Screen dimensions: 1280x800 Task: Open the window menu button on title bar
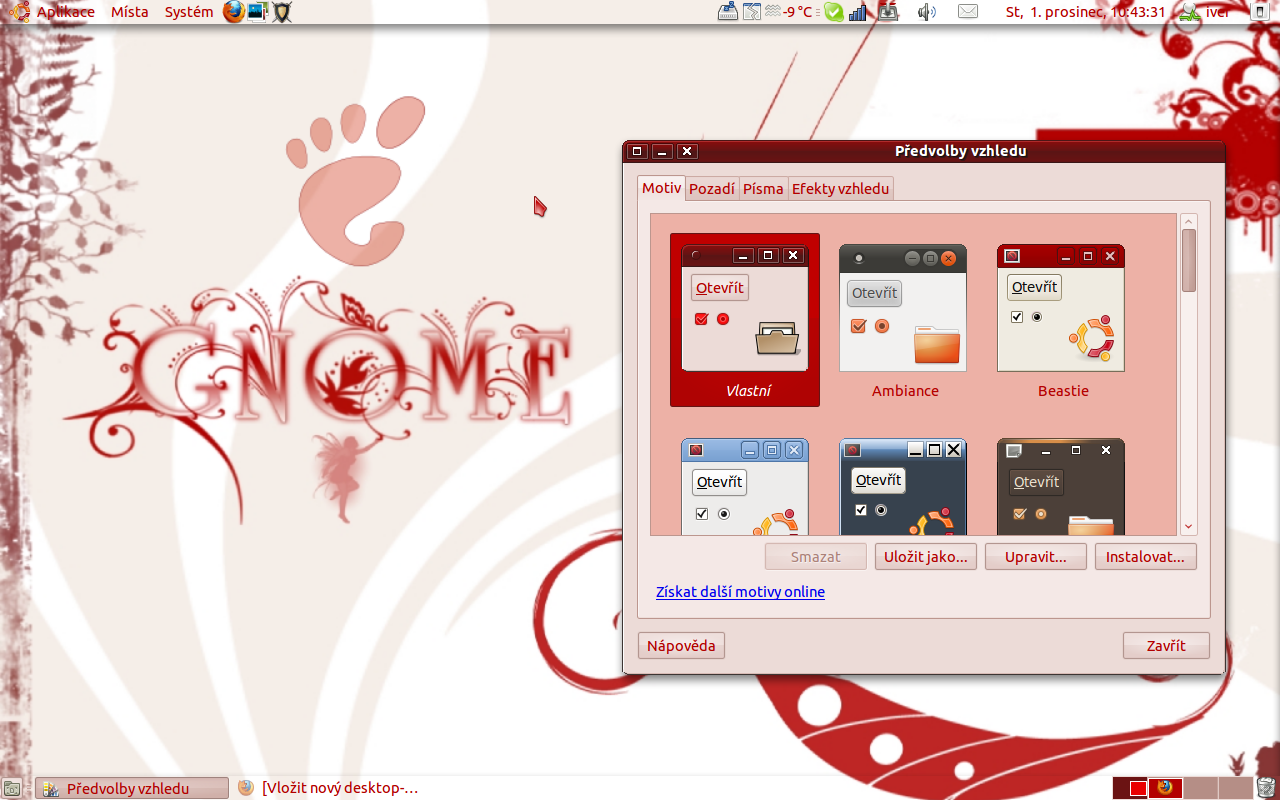pos(637,151)
